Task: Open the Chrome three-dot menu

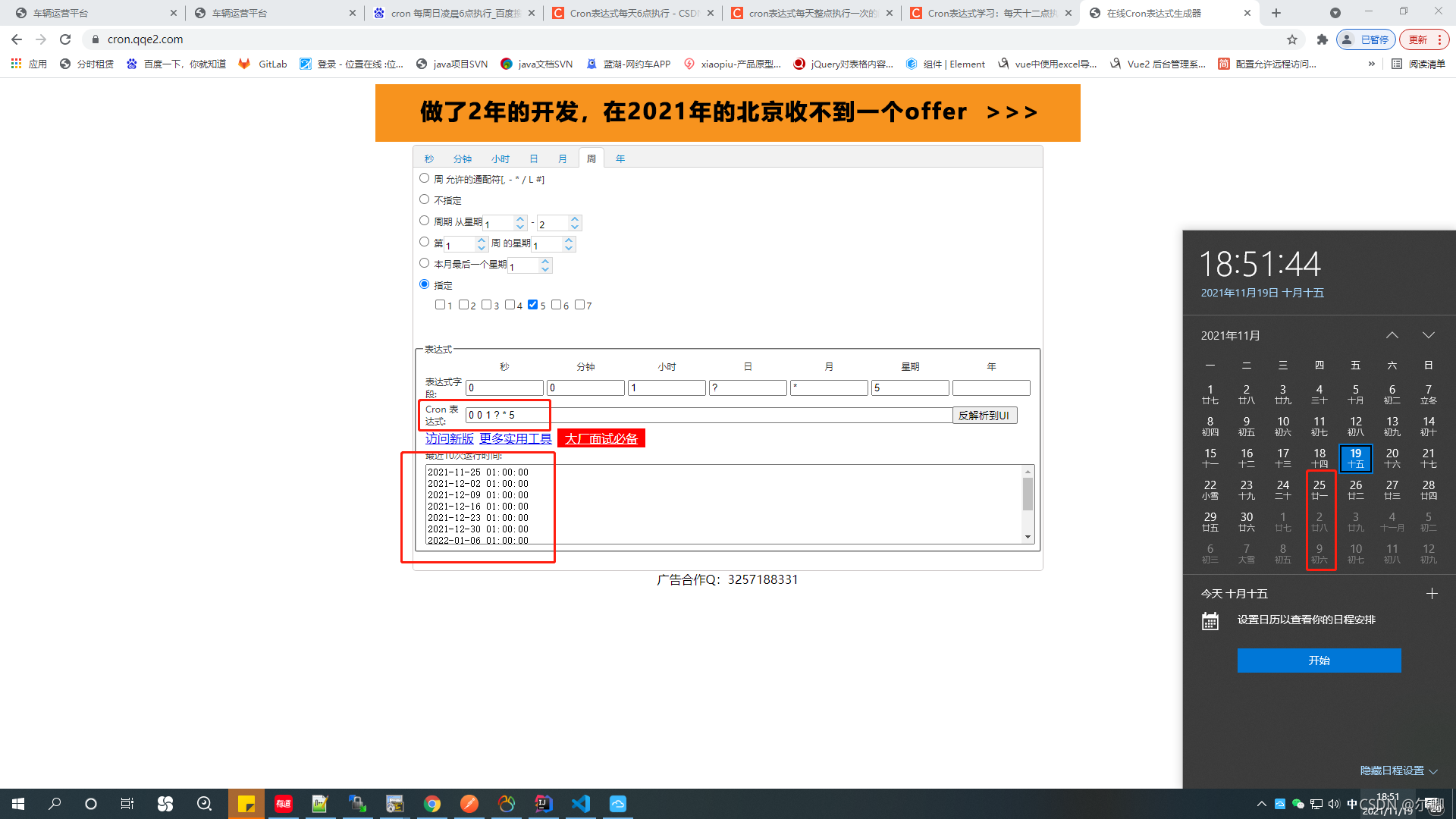Action: coord(1439,39)
